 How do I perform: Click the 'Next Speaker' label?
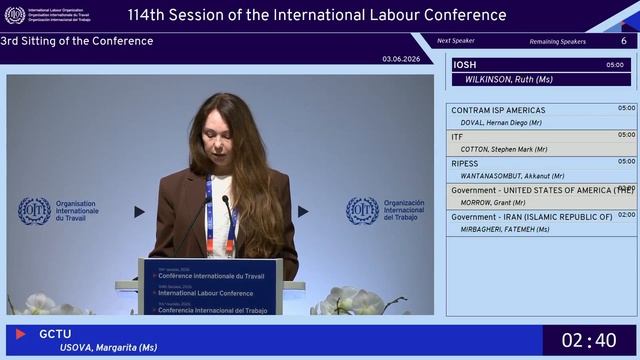pos(456,41)
